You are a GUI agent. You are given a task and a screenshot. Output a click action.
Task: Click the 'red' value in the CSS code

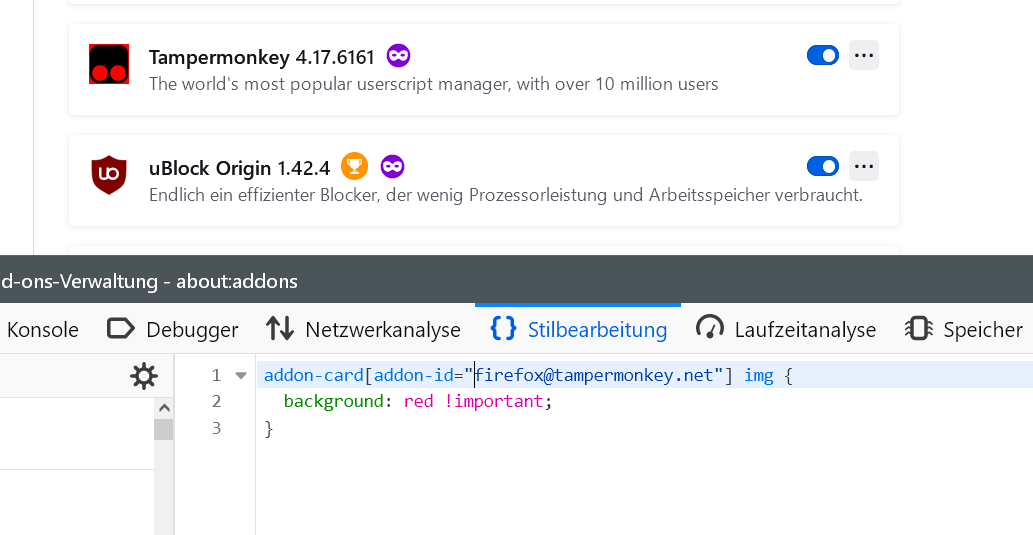(x=418, y=401)
